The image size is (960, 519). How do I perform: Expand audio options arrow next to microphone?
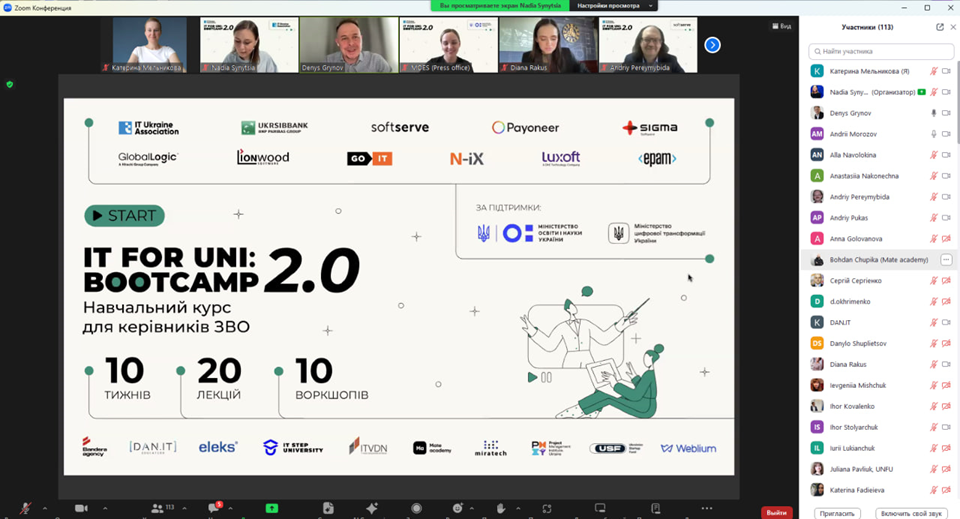point(45,508)
